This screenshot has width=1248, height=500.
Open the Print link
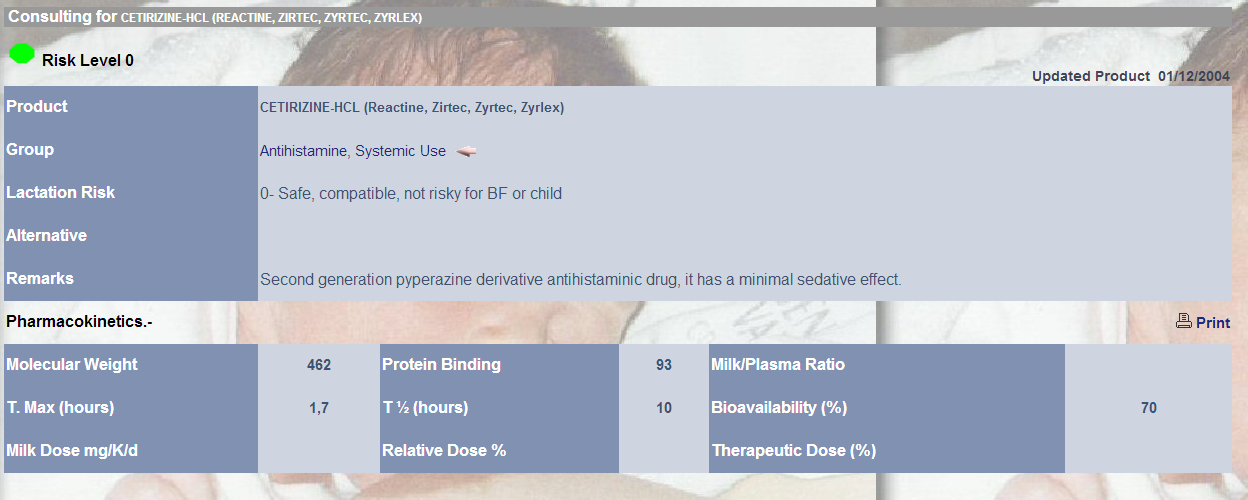1213,323
